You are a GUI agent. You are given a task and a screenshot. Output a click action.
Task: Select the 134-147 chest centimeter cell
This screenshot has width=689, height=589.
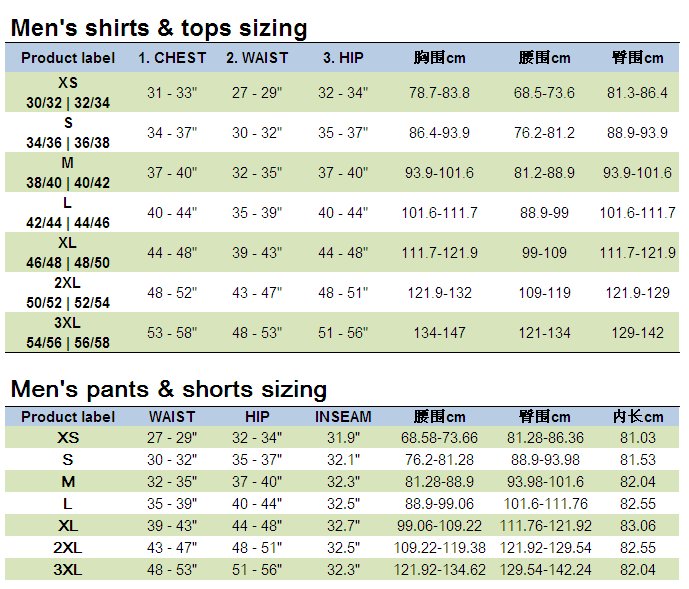pos(440,333)
